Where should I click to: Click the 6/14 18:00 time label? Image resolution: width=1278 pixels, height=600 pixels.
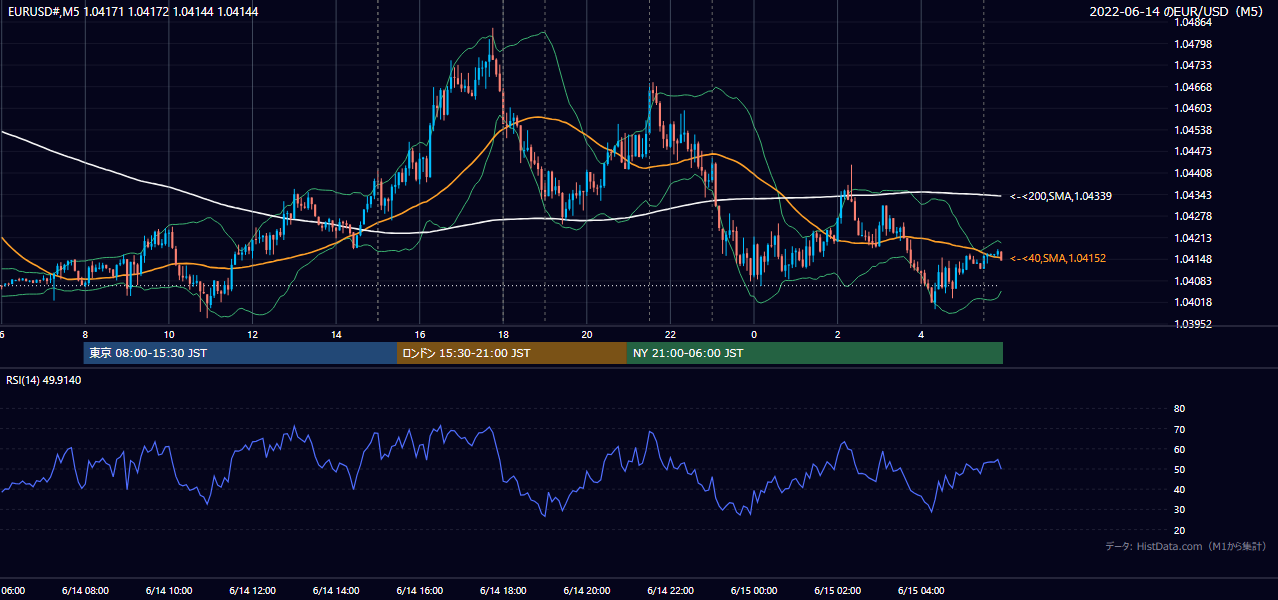pos(503,590)
